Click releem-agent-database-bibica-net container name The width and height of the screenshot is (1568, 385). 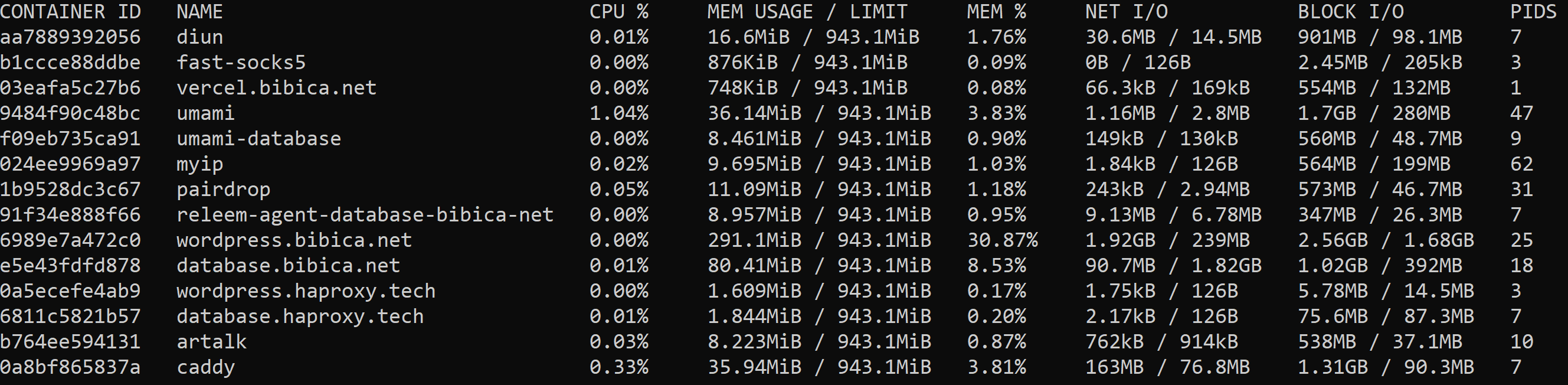365,215
